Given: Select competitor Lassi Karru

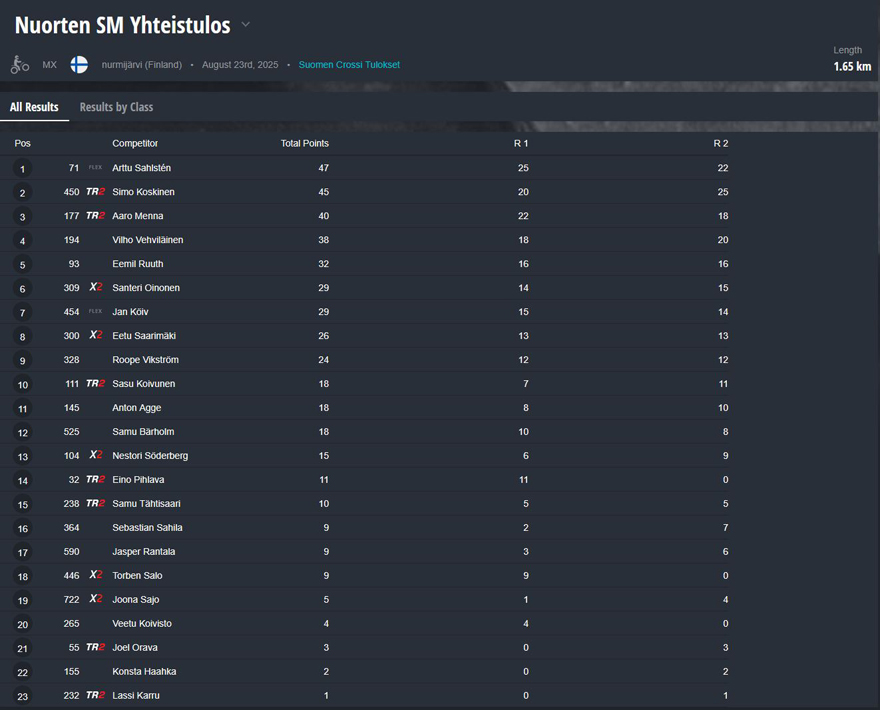Looking at the screenshot, I should [x=136, y=695].
